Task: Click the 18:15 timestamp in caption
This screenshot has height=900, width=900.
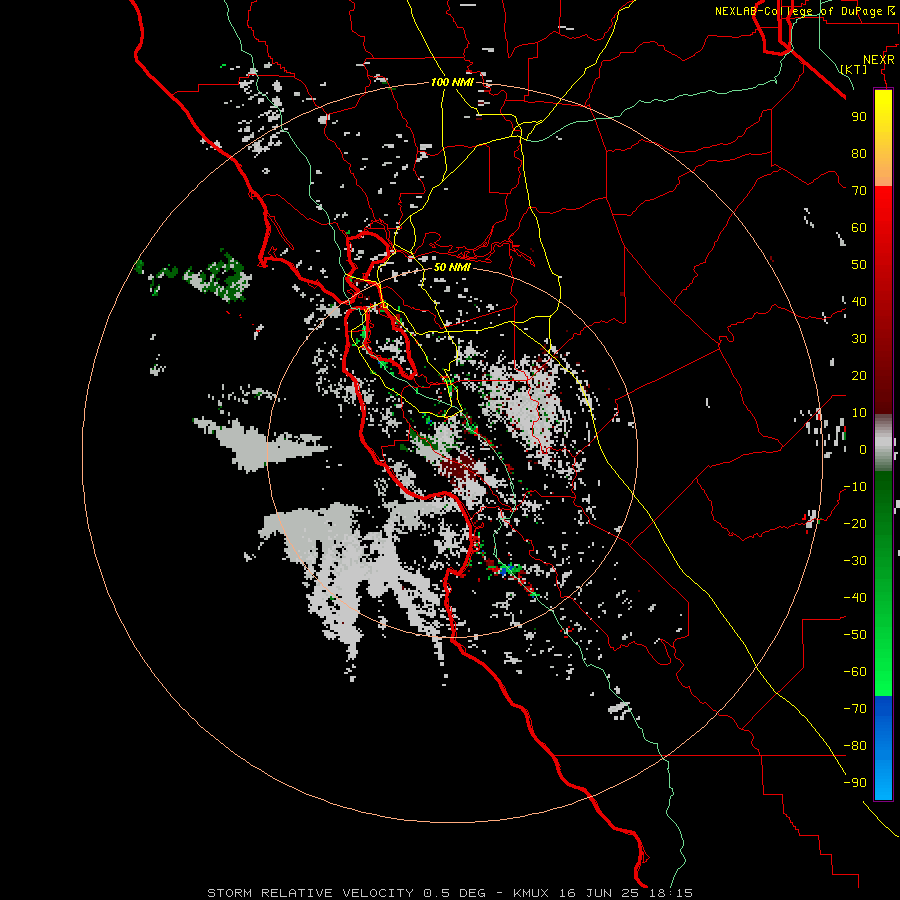Action: coord(670,893)
